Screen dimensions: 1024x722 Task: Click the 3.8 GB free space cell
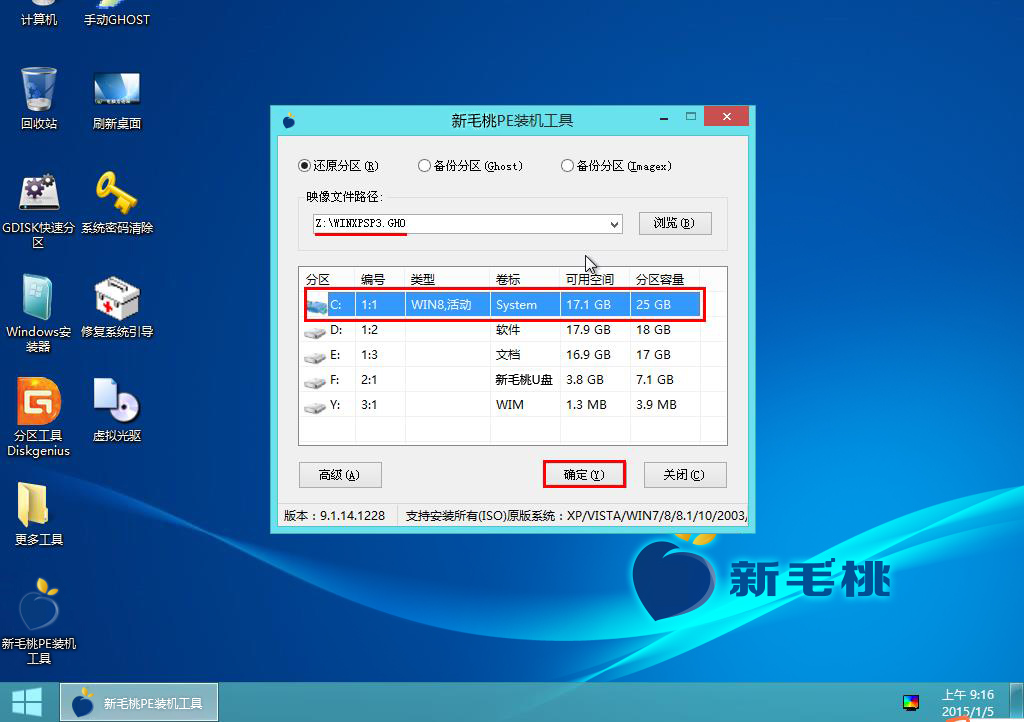(x=584, y=379)
